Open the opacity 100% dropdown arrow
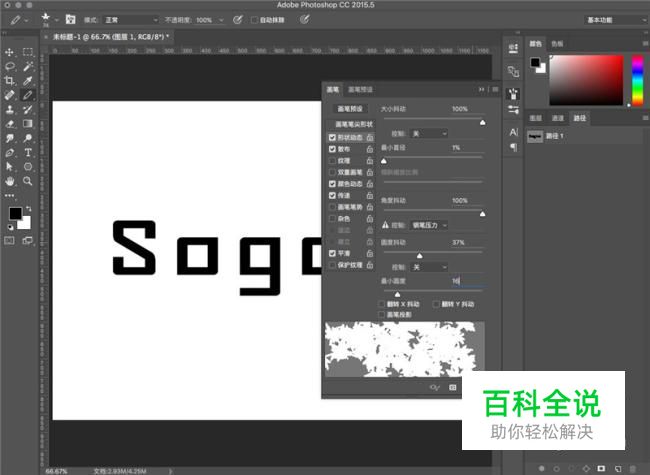This screenshot has width=650, height=475. (x=221, y=20)
